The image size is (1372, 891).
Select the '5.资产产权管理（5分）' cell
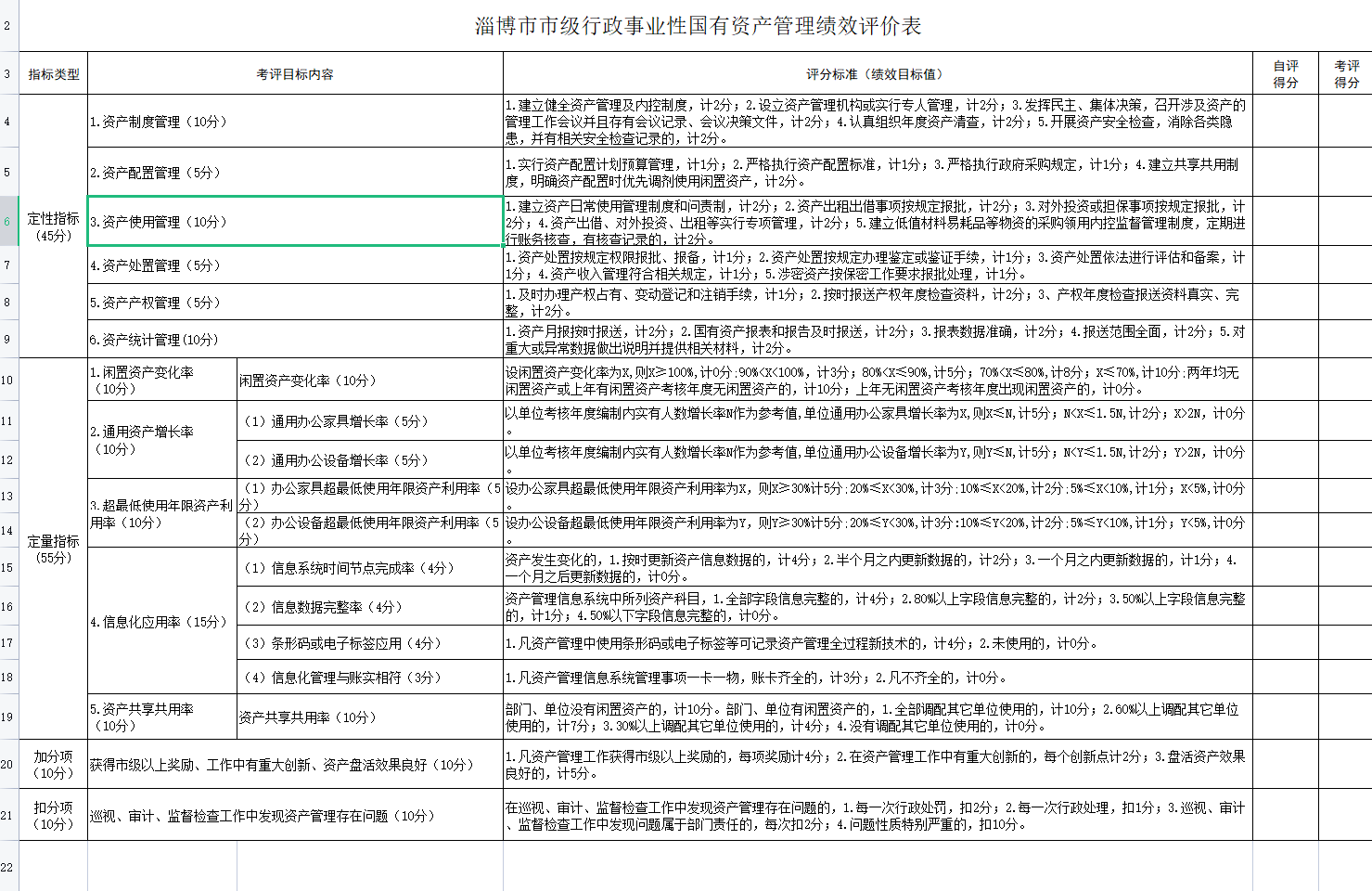coord(295,302)
